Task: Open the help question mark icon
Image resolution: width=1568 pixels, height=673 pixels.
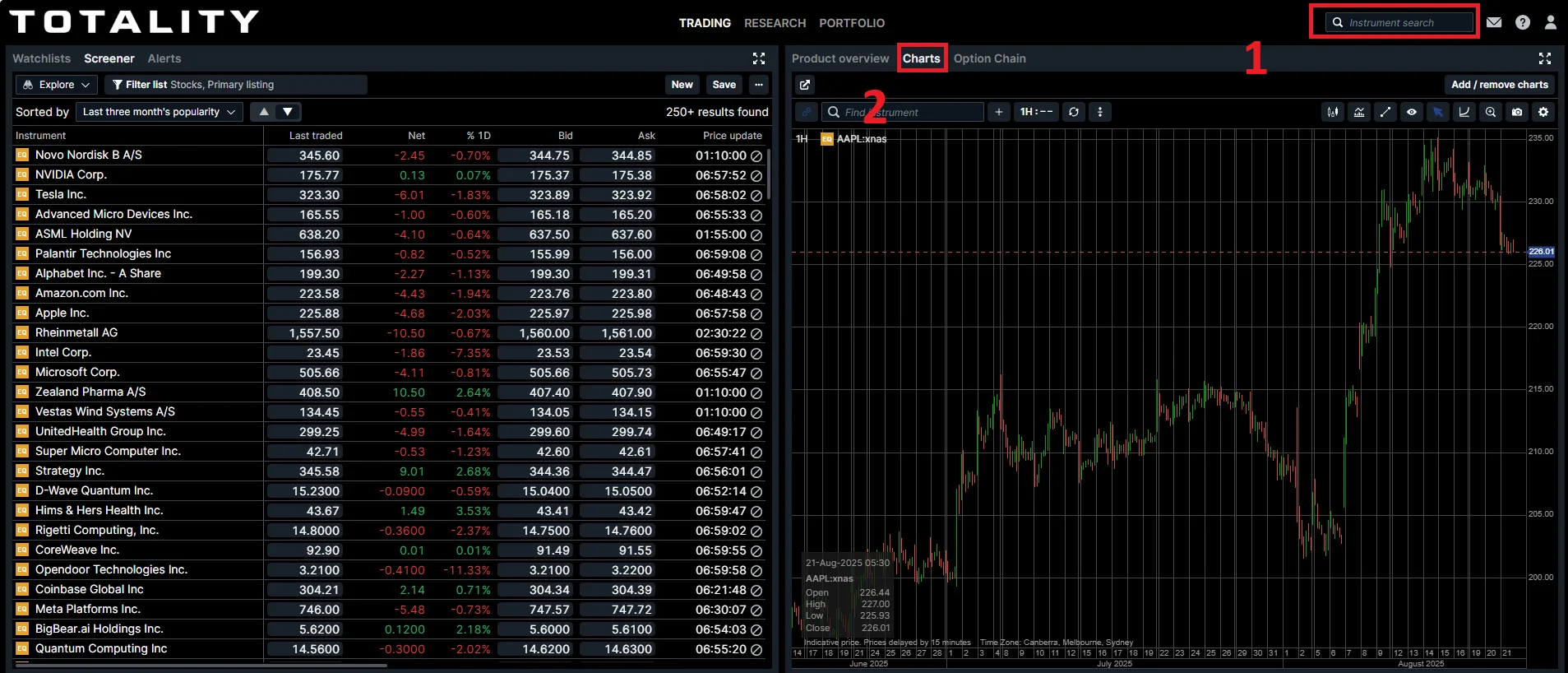Action: click(1523, 22)
